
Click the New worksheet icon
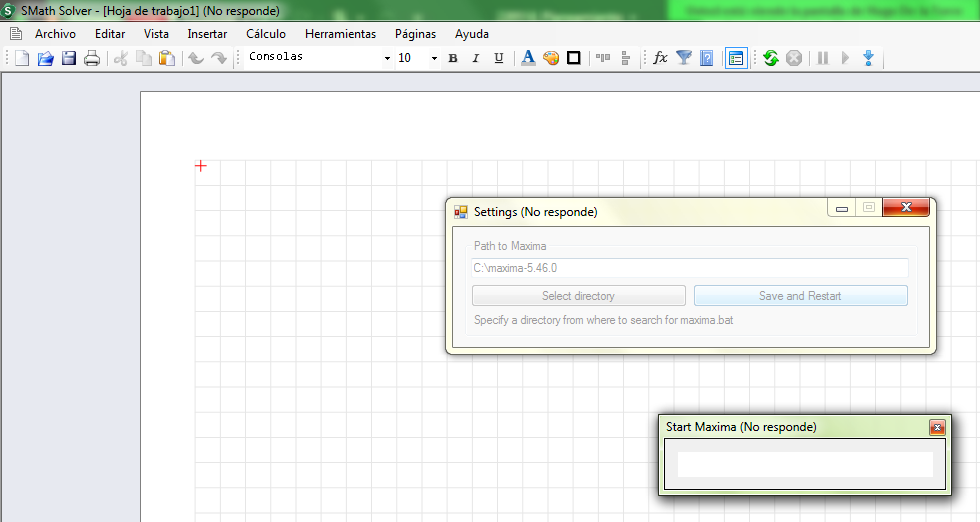click(22, 58)
